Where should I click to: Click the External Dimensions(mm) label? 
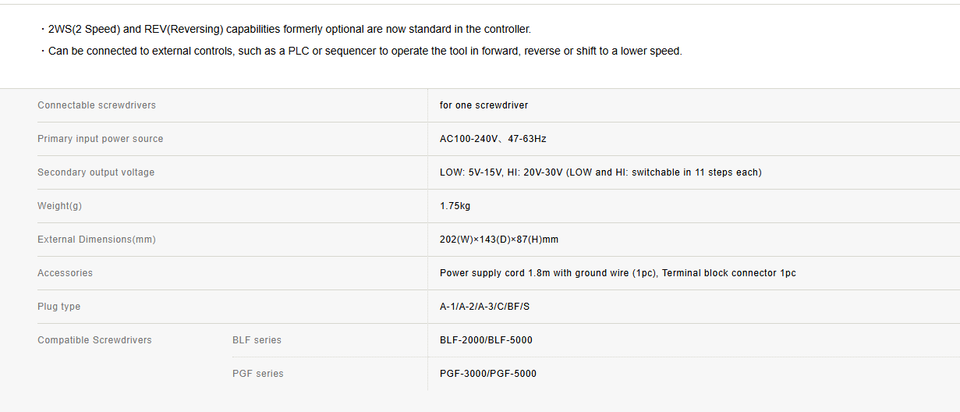[97, 240]
